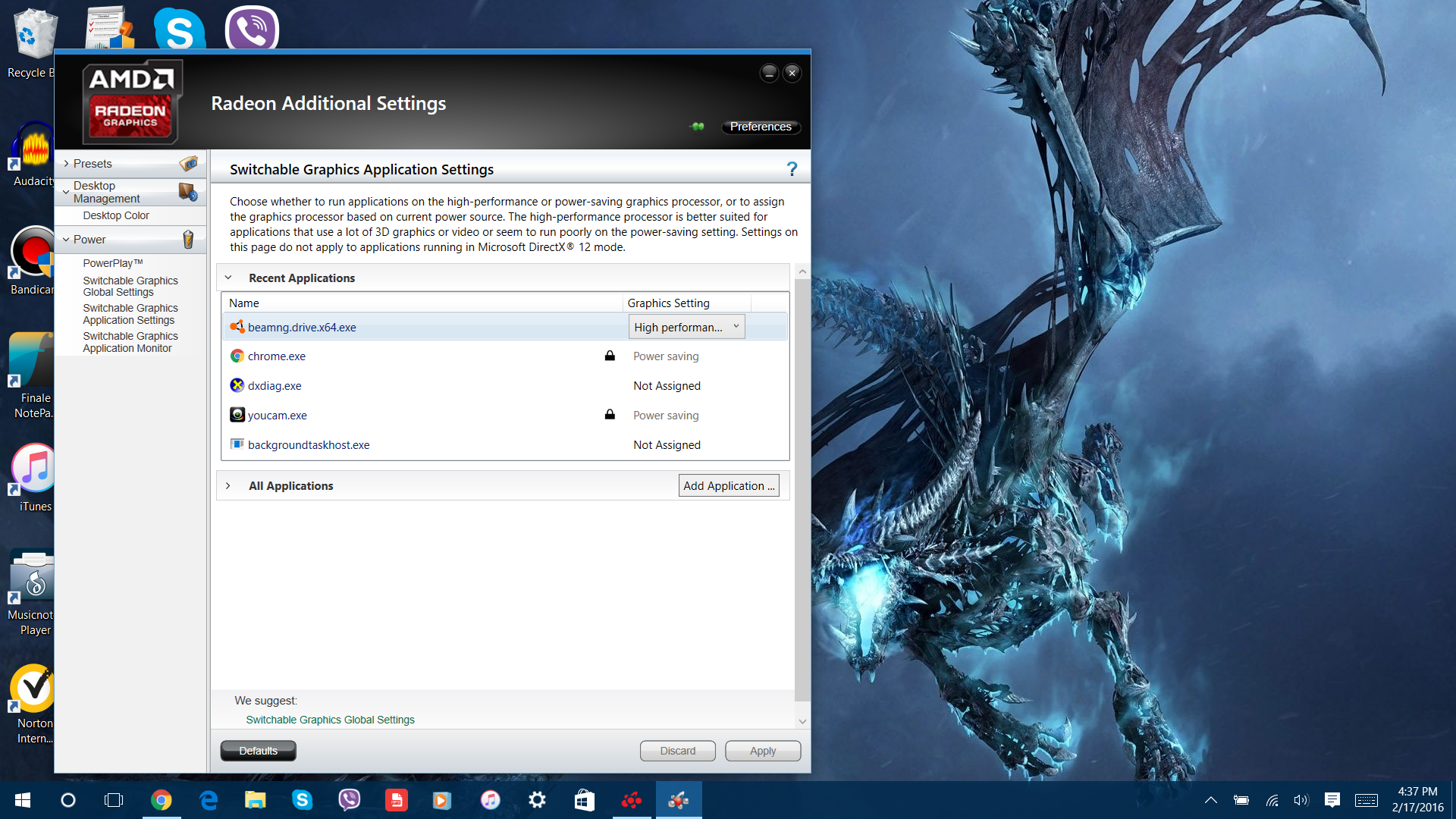Show hidden system tray icons

pyautogui.click(x=1211, y=800)
